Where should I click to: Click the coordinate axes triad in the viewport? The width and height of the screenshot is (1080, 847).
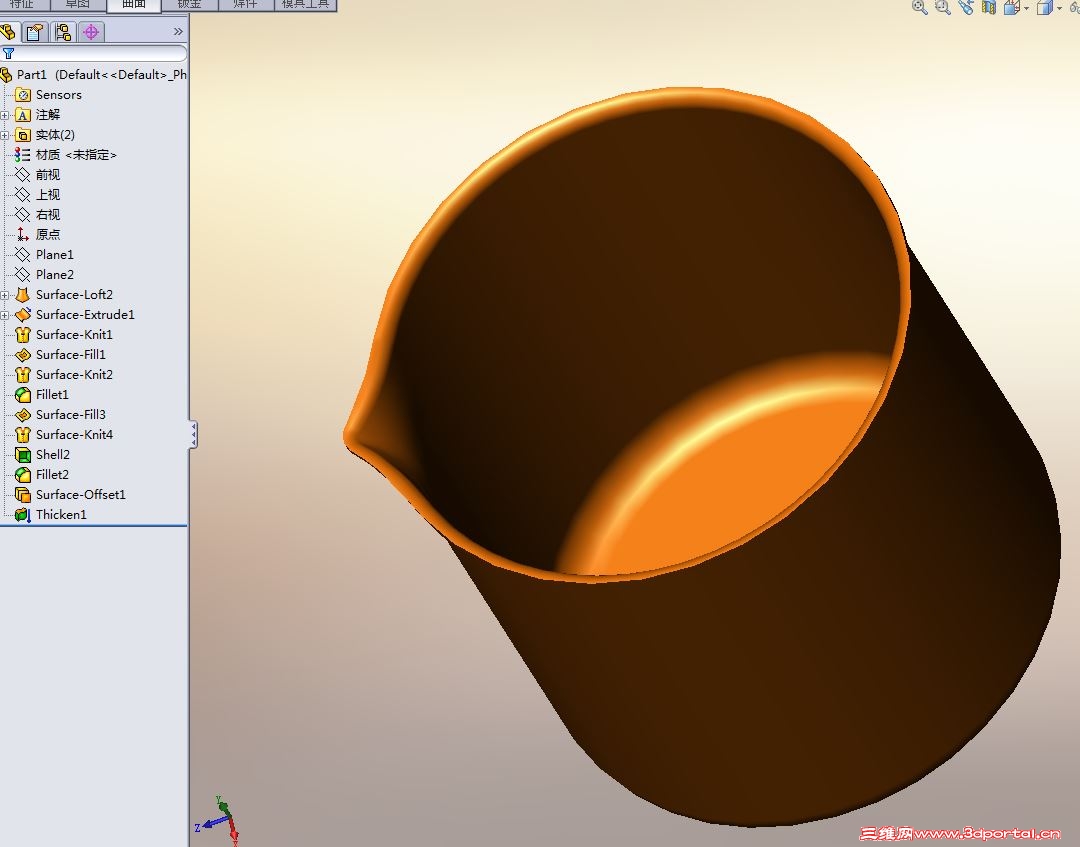point(219,819)
